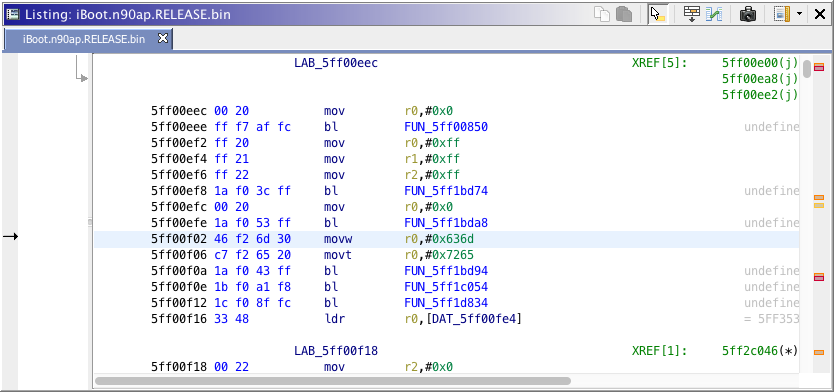Viewport: 834px width, 392px height.
Task: Click the ldr mnemonic
Action: (x=335, y=319)
